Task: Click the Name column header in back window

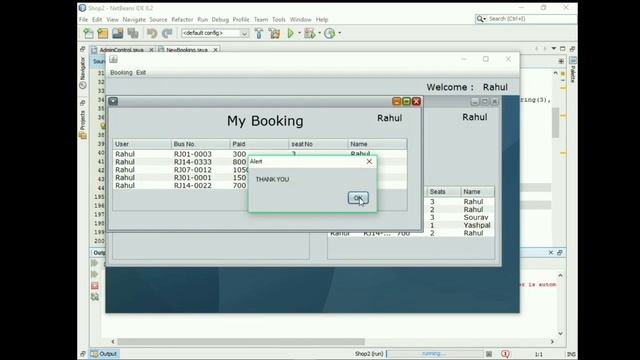Action: click(478, 191)
